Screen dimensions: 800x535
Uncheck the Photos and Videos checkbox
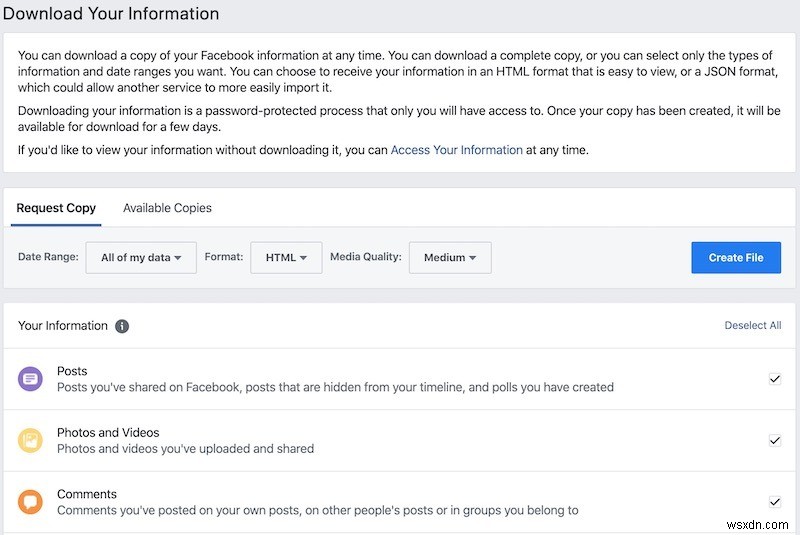[774, 440]
